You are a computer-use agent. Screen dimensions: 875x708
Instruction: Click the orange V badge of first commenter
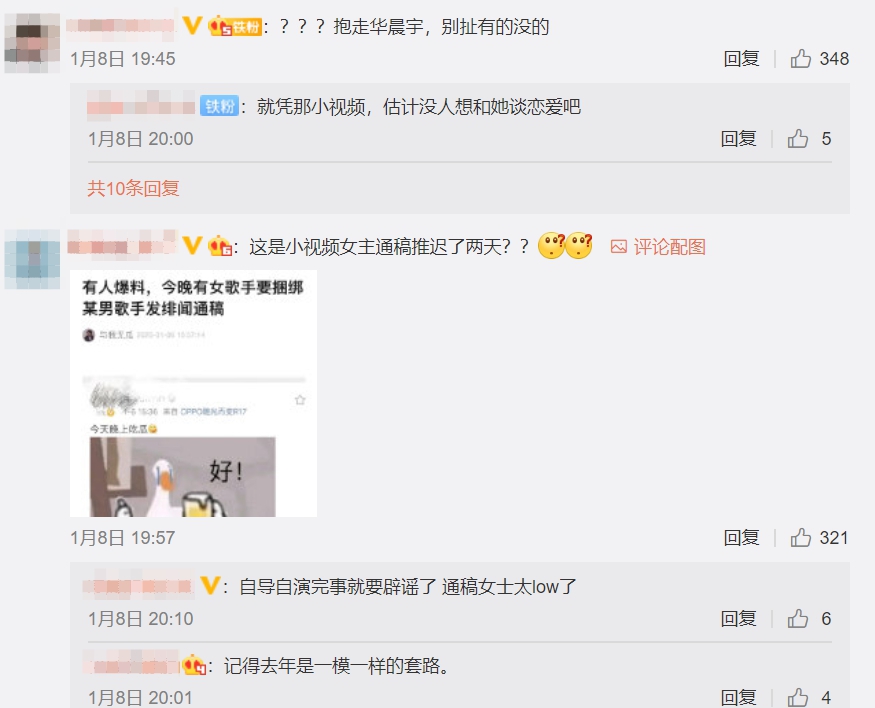[x=192, y=26]
